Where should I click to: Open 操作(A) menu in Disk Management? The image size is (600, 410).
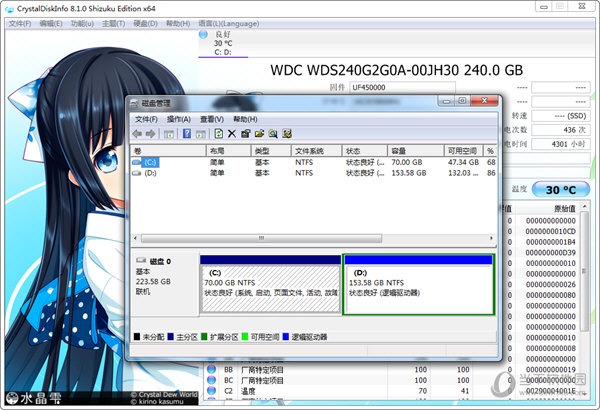point(179,119)
